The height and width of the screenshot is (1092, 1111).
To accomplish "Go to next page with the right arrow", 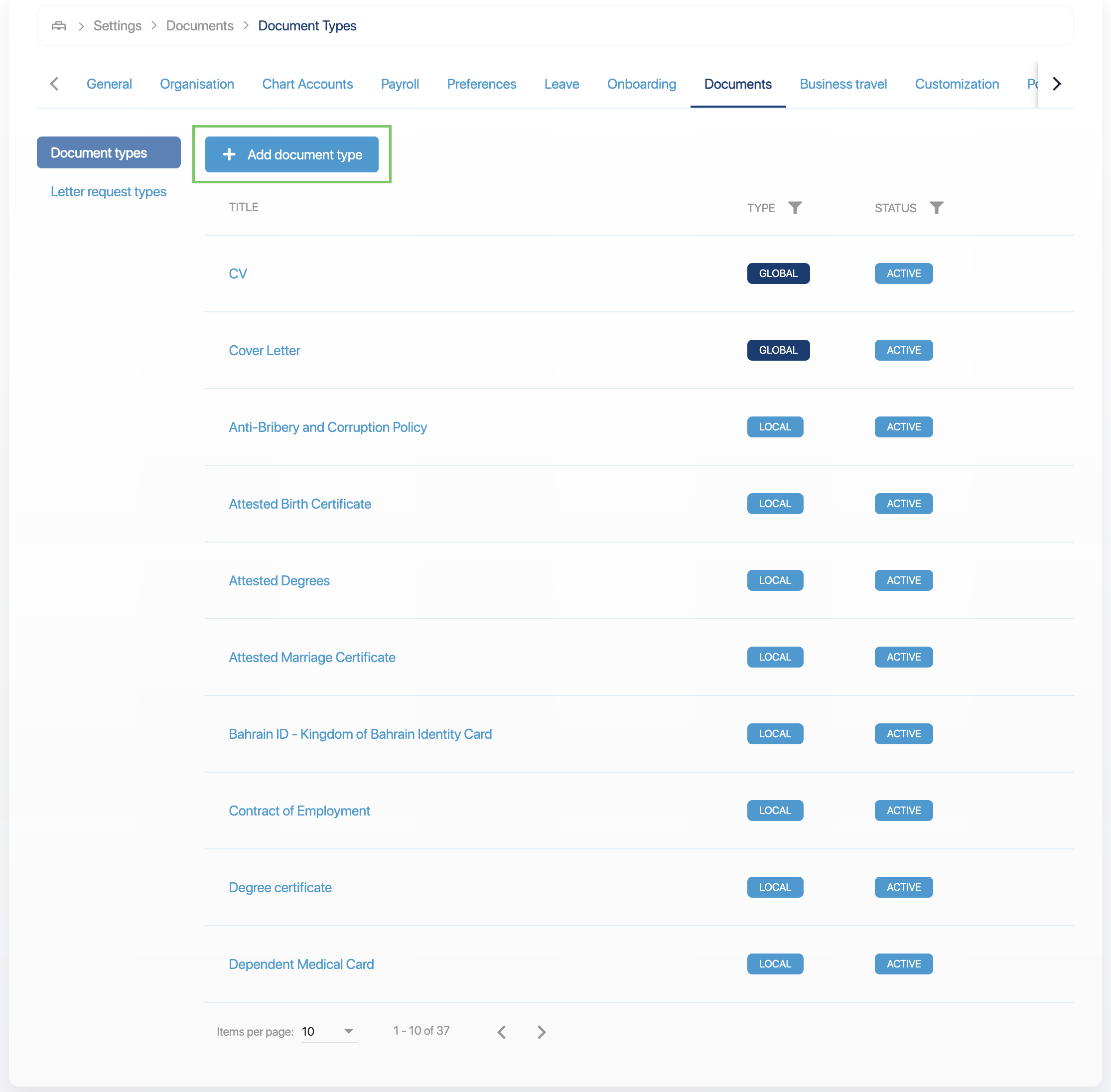I will (x=541, y=1031).
